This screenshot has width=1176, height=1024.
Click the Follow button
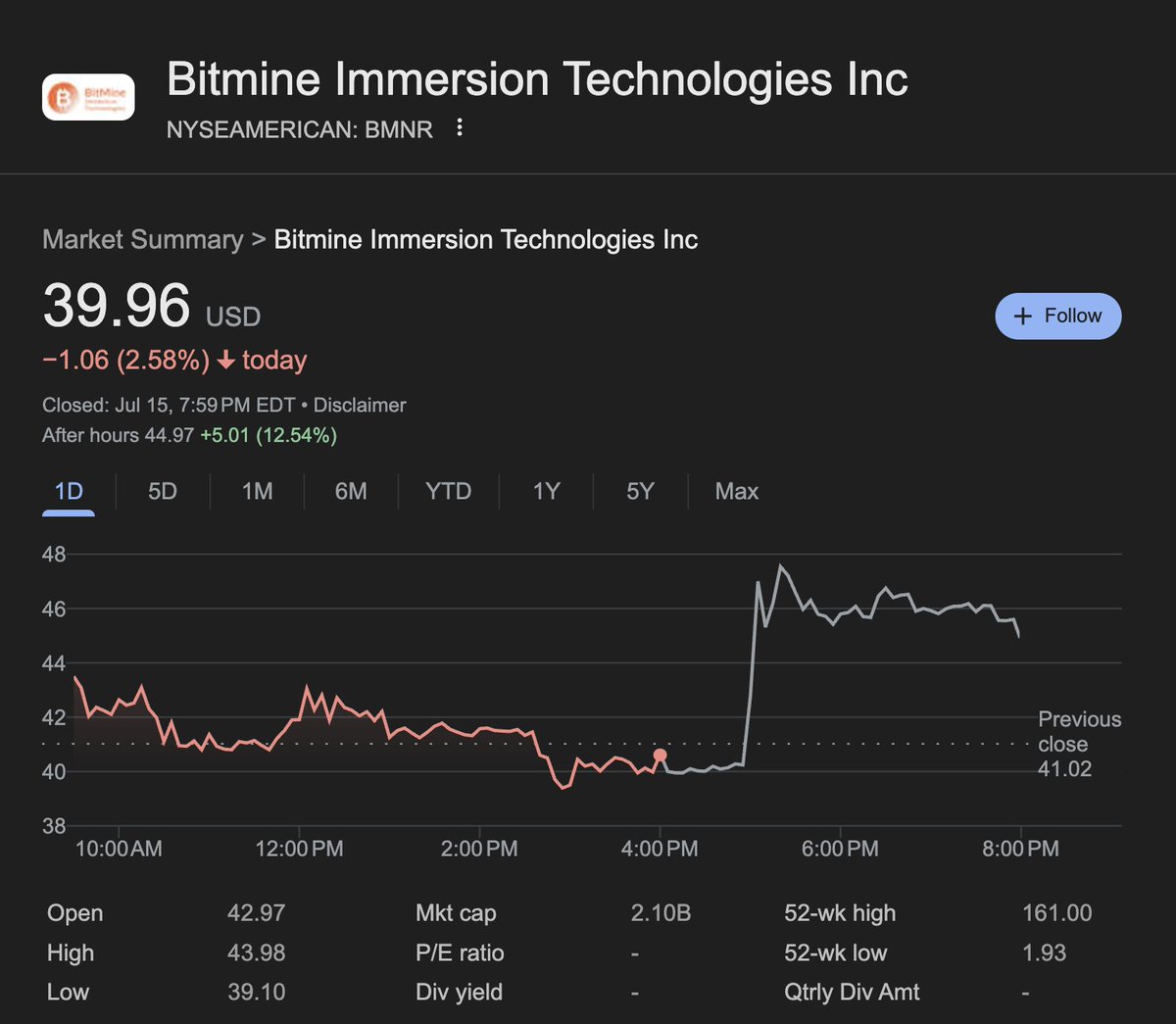pos(1057,316)
